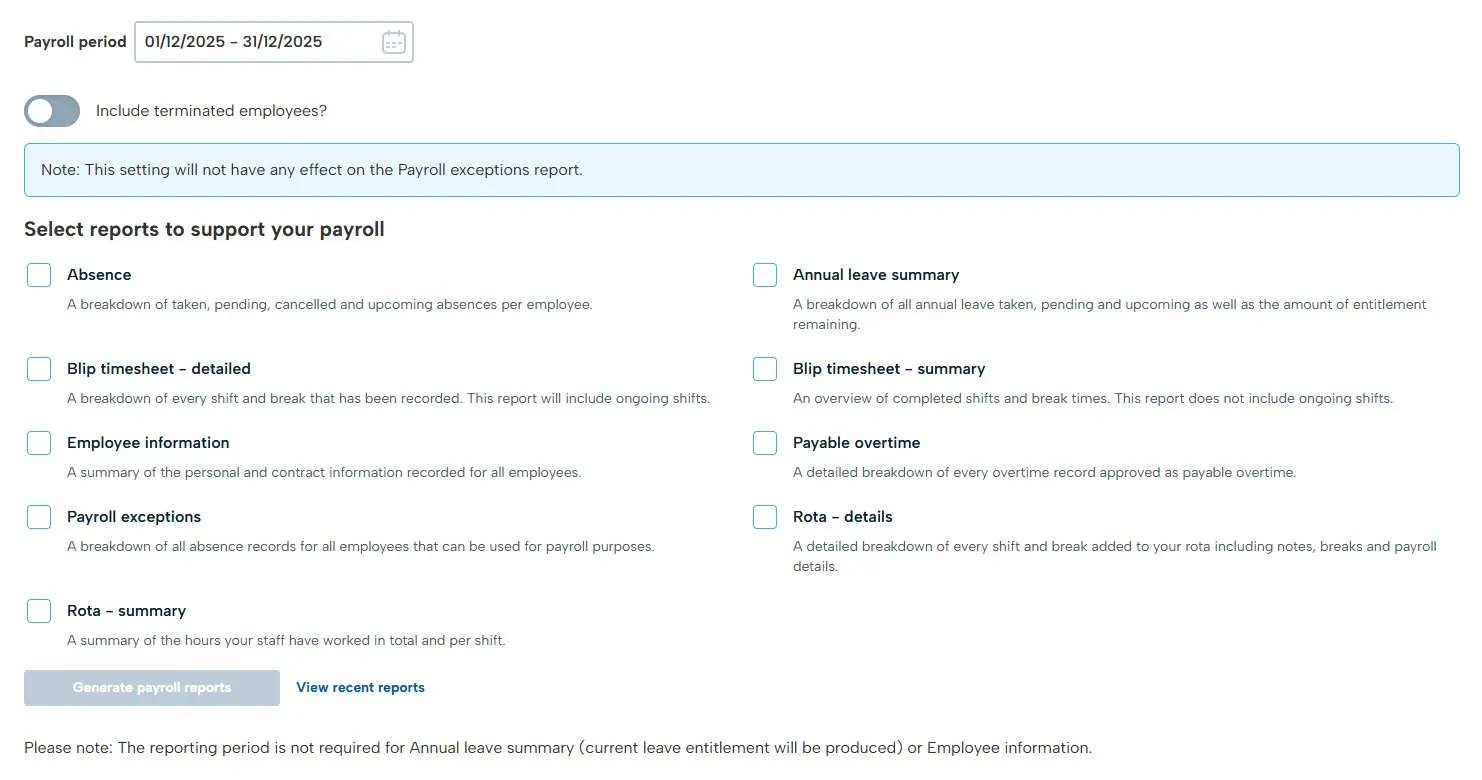Click the Payroll exceptions label text
This screenshot has width=1482, height=780.
(x=134, y=517)
